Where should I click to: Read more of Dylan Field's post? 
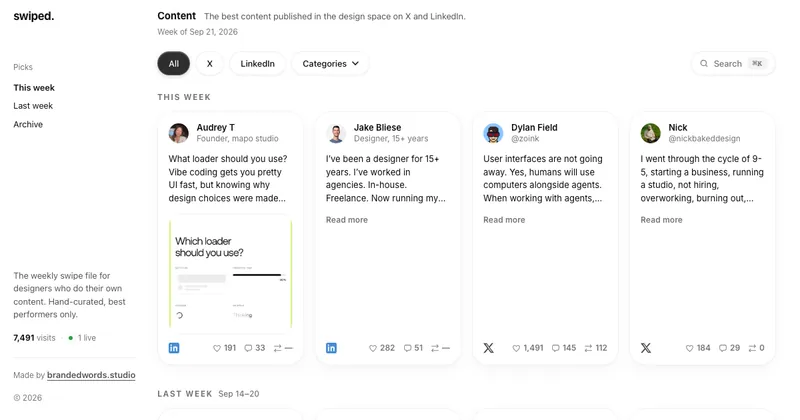504,220
